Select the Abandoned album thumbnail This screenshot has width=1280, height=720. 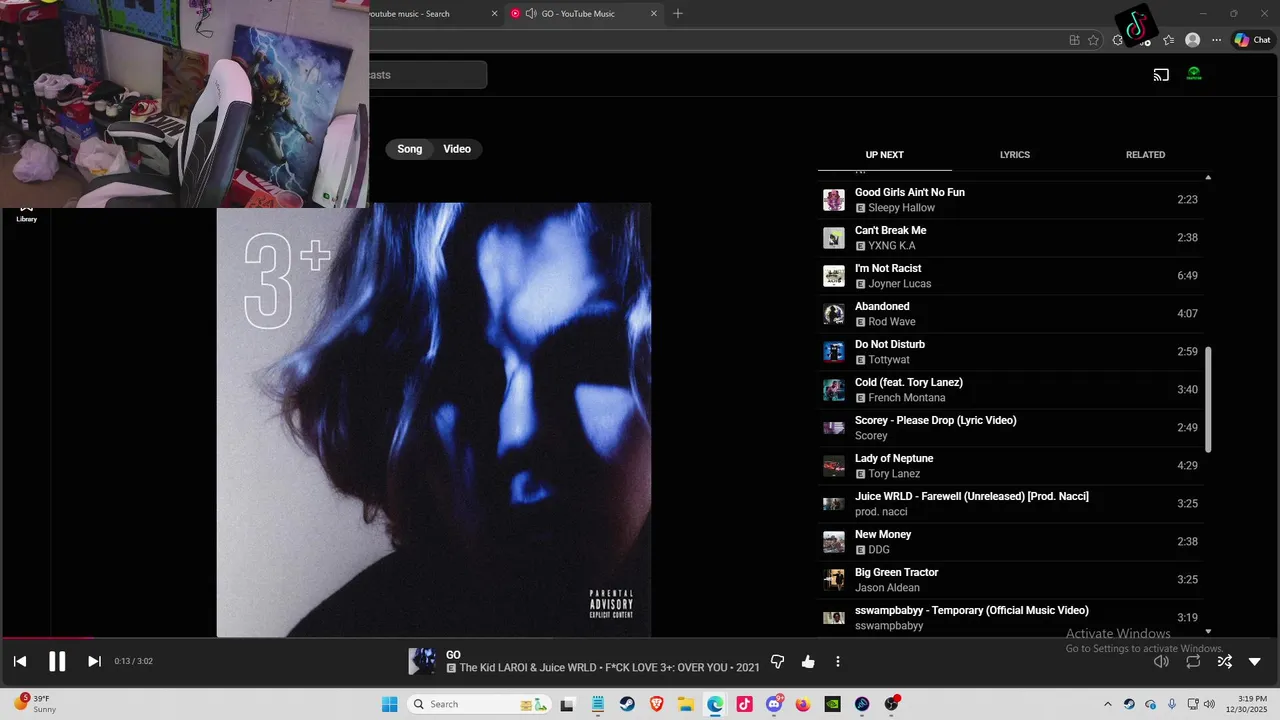[x=834, y=314]
